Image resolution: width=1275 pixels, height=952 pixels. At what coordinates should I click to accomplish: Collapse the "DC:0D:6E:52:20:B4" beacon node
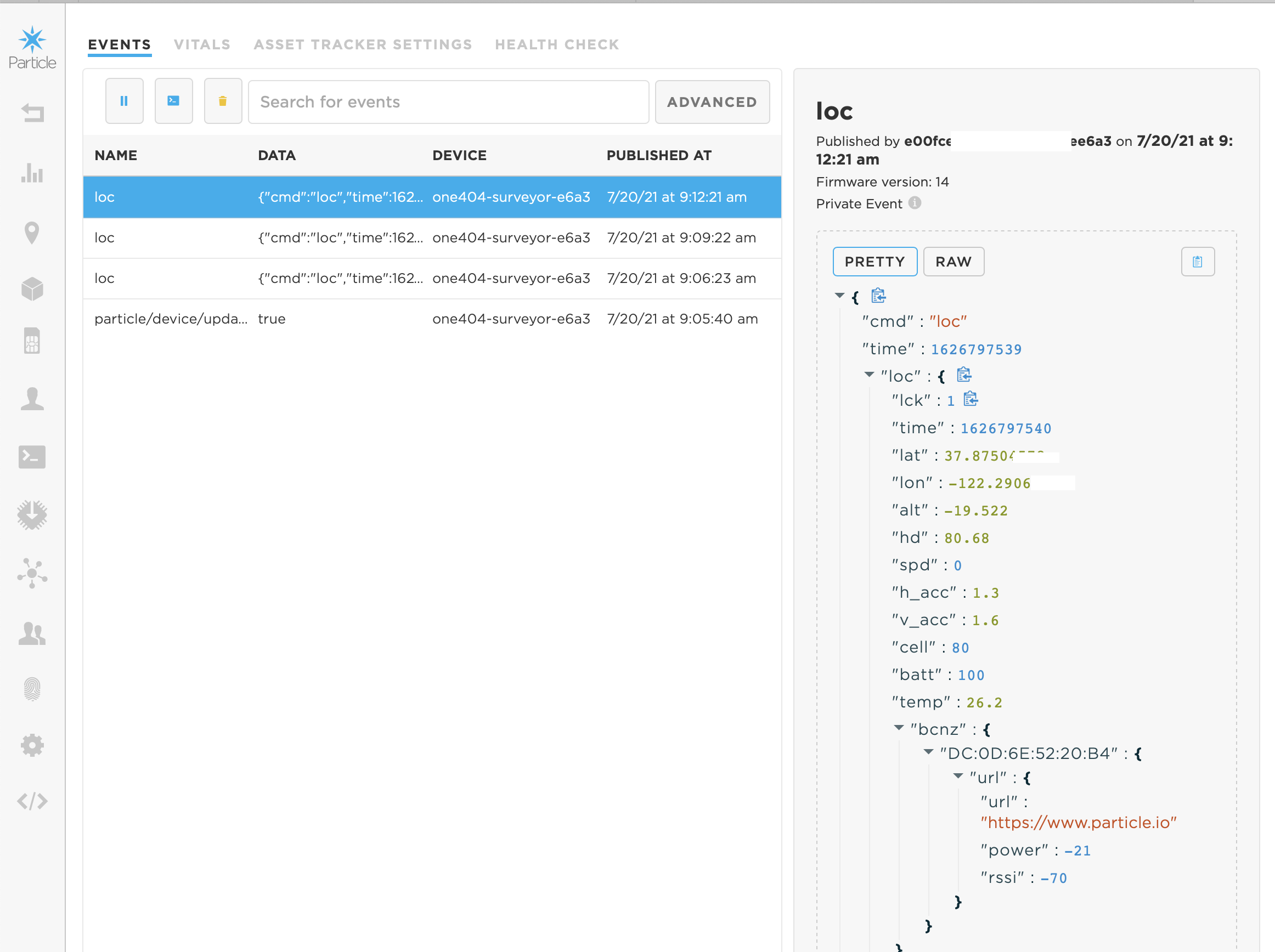(928, 752)
